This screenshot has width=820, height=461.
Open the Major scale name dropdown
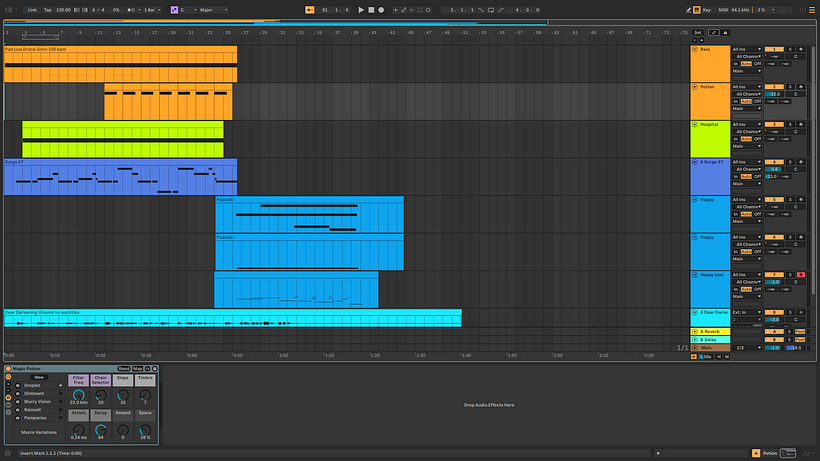coord(213,10)
